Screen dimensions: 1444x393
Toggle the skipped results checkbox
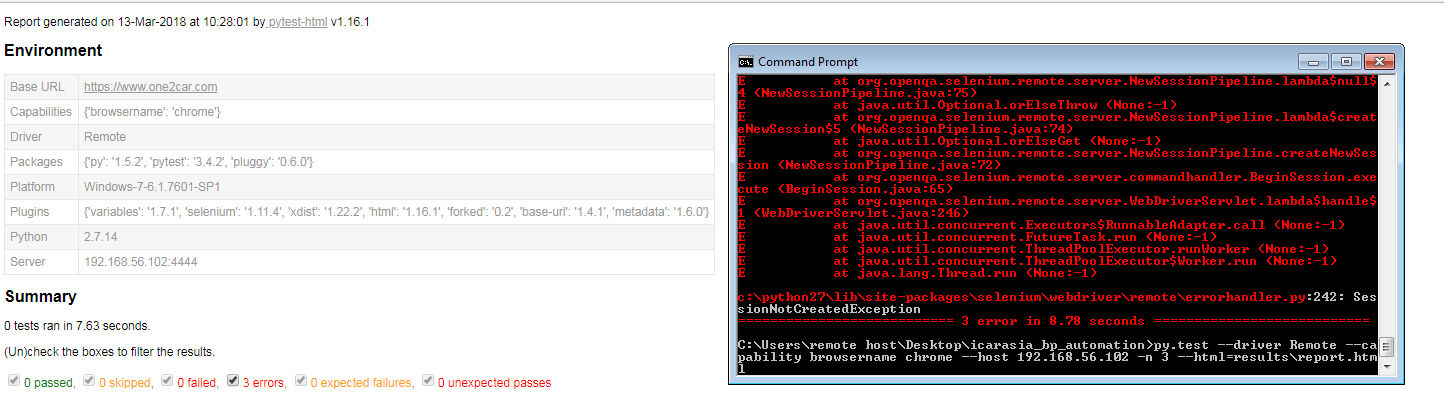89,381
